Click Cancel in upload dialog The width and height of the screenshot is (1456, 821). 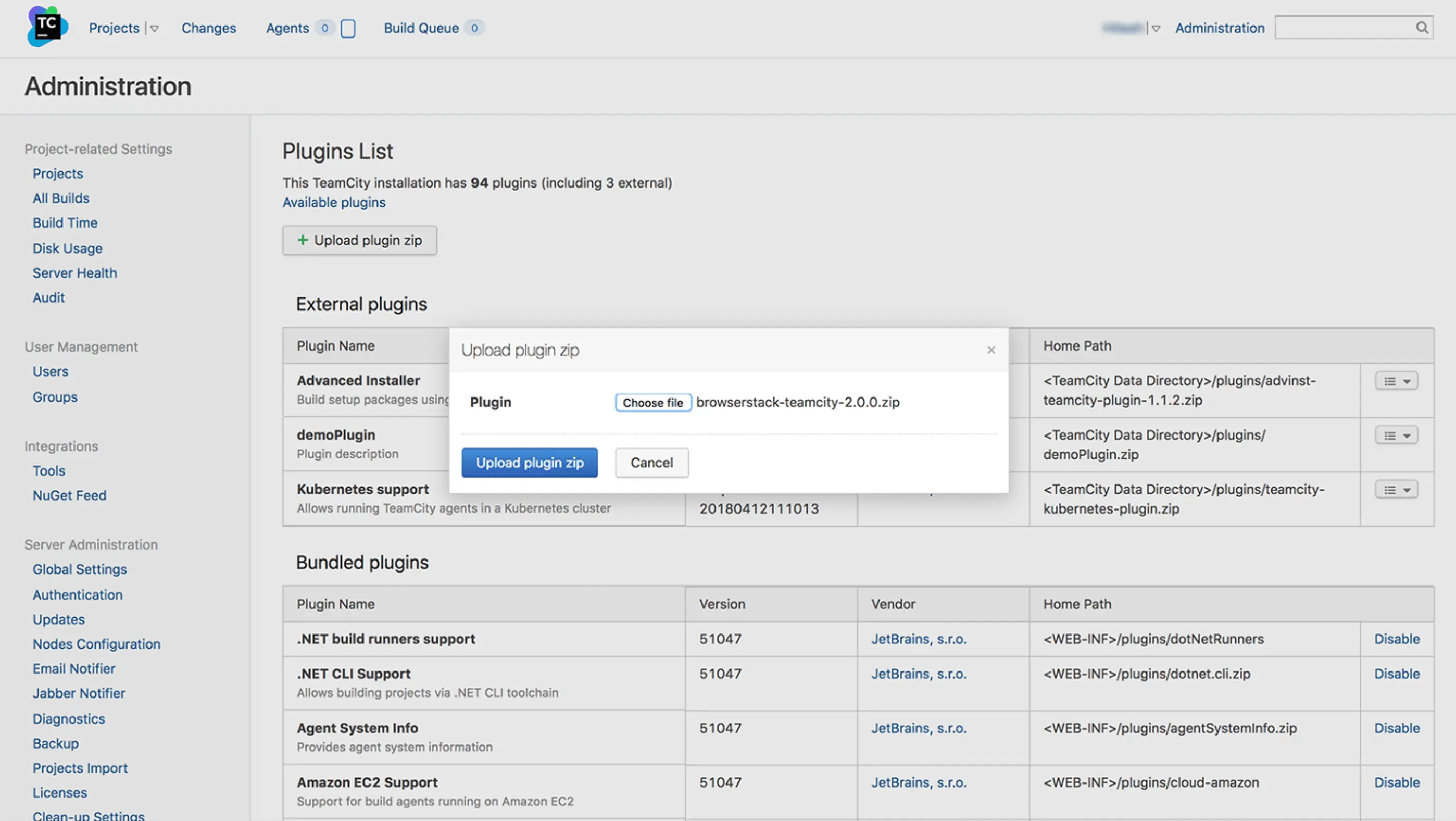click(651, 463)
